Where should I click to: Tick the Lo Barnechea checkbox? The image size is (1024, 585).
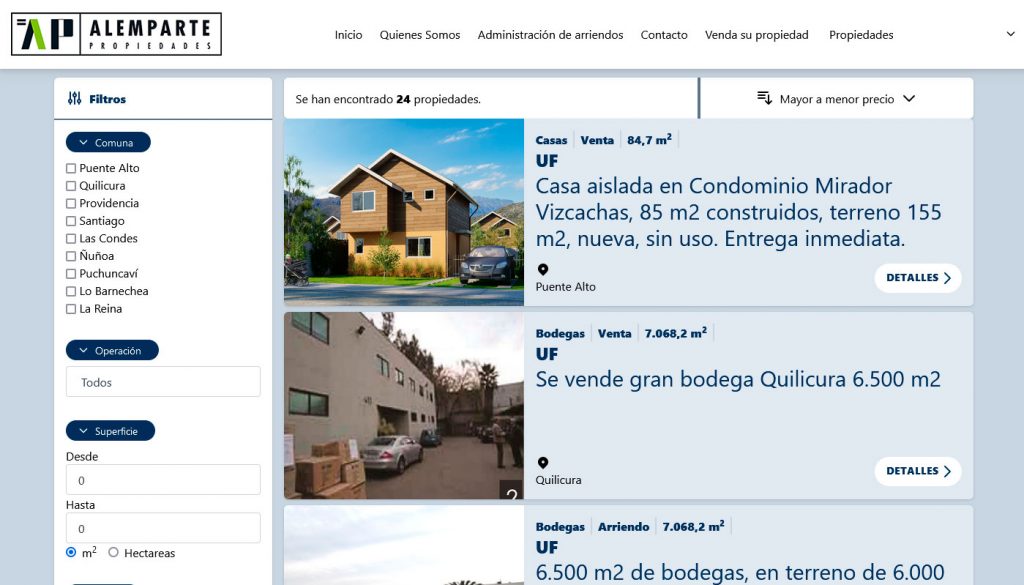point(71,292)
